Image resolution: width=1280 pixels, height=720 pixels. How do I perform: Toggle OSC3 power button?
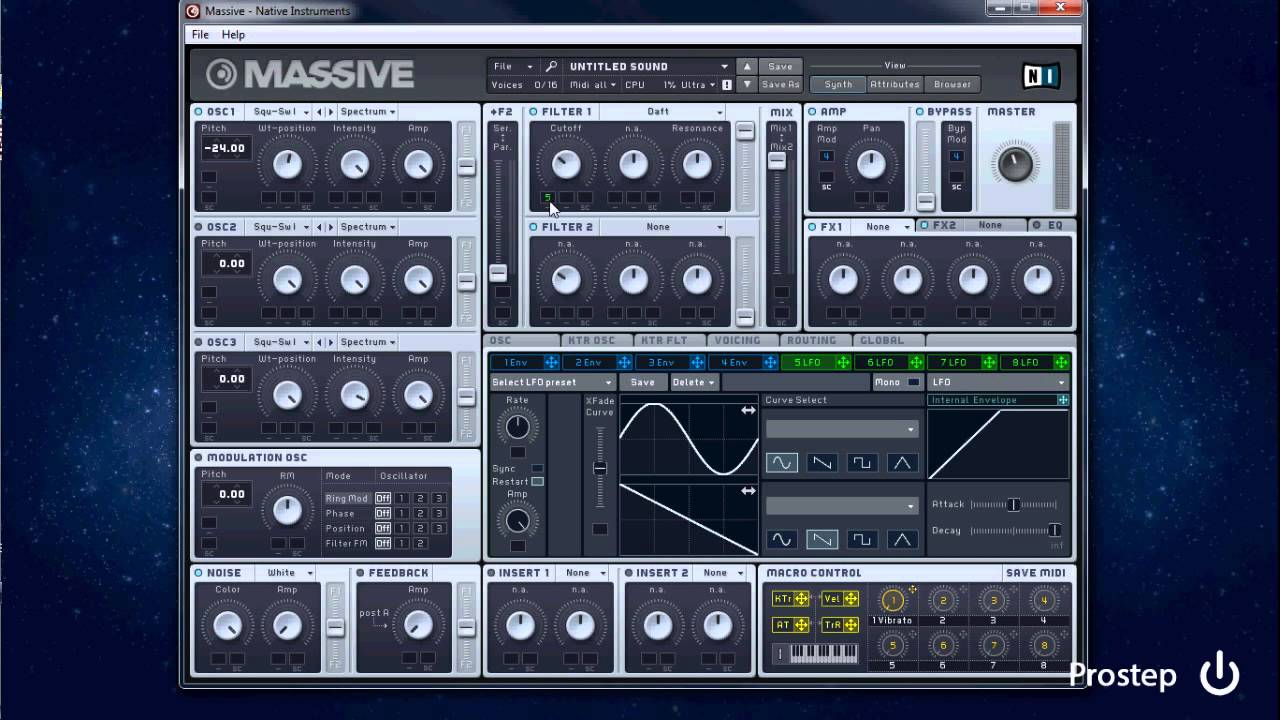[x=199, y=342]
